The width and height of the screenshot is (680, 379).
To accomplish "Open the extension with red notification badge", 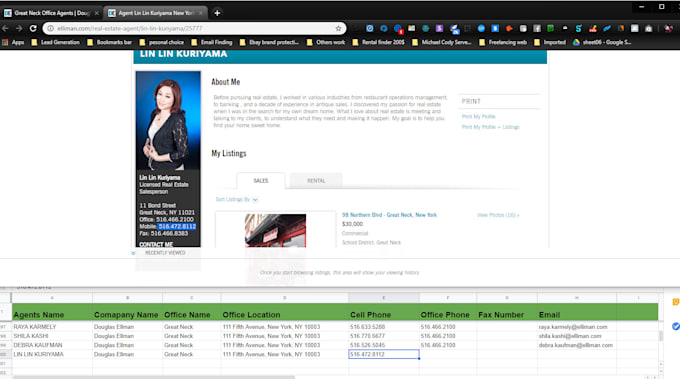I will pyautogui.click(x=398, y=29).
